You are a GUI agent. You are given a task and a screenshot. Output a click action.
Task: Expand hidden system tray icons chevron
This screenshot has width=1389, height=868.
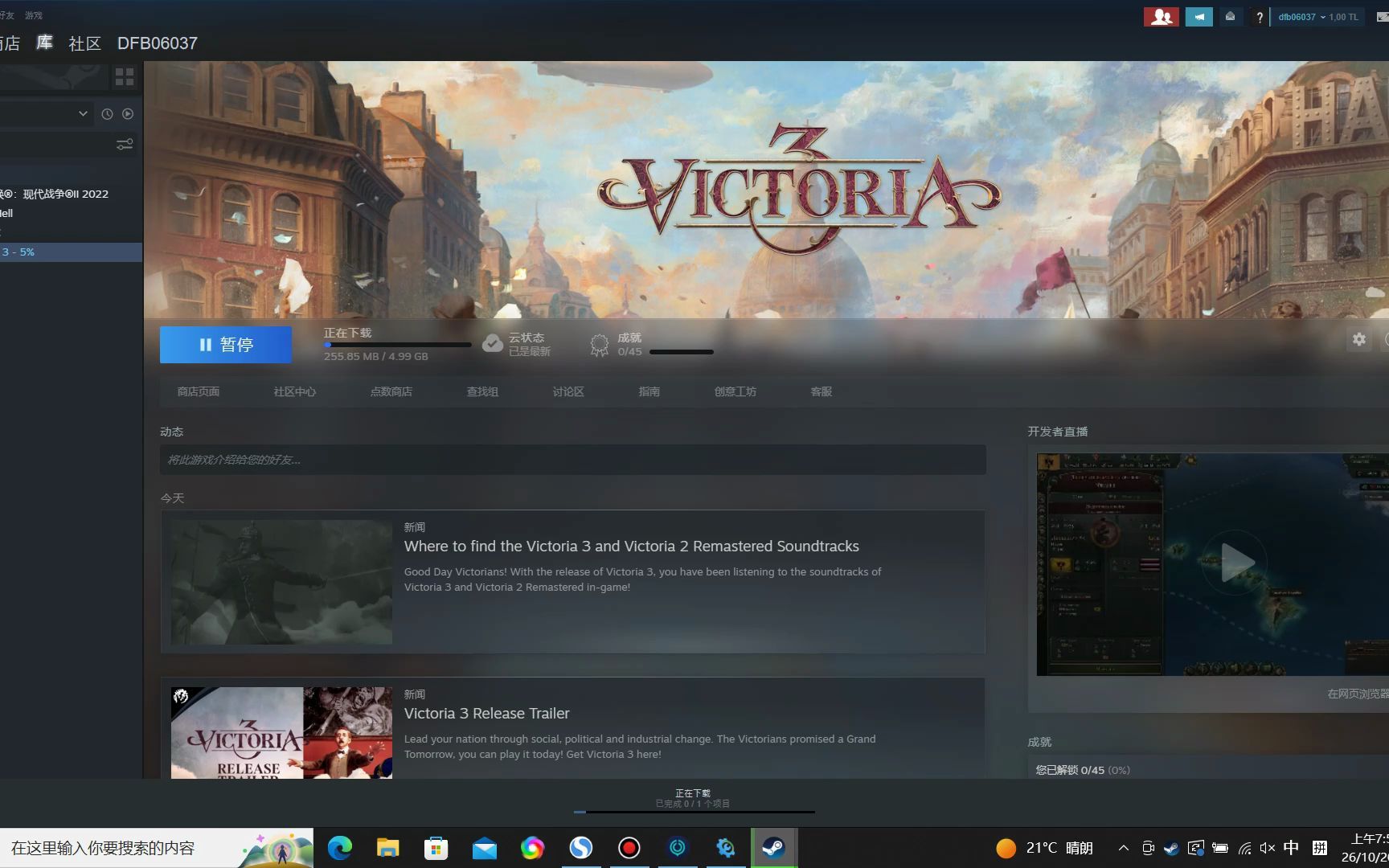click(1124, 848)
